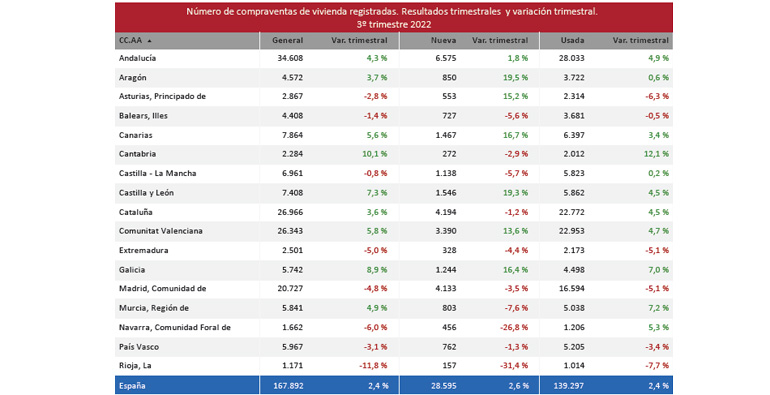Click Cataluña Nueva value 4.194
The height and width of the screenshot is (395, 770).
pyautogui.click(x=446, y=212)
